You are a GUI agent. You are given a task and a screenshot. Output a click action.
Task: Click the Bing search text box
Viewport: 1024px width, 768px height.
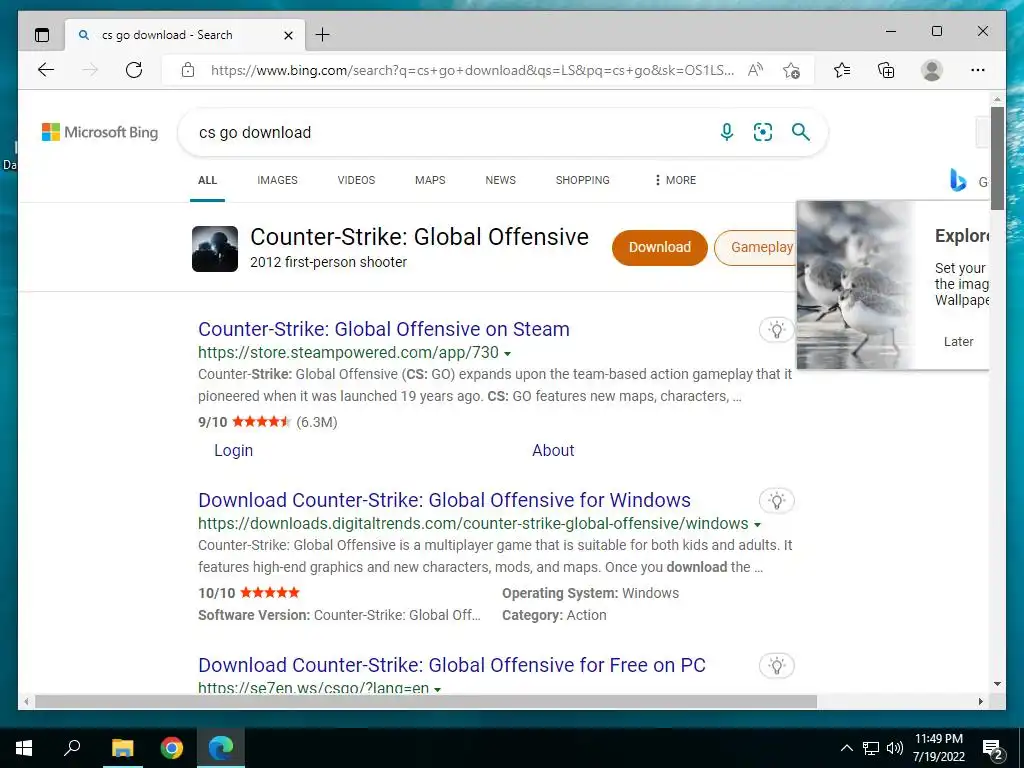point(451,133)
